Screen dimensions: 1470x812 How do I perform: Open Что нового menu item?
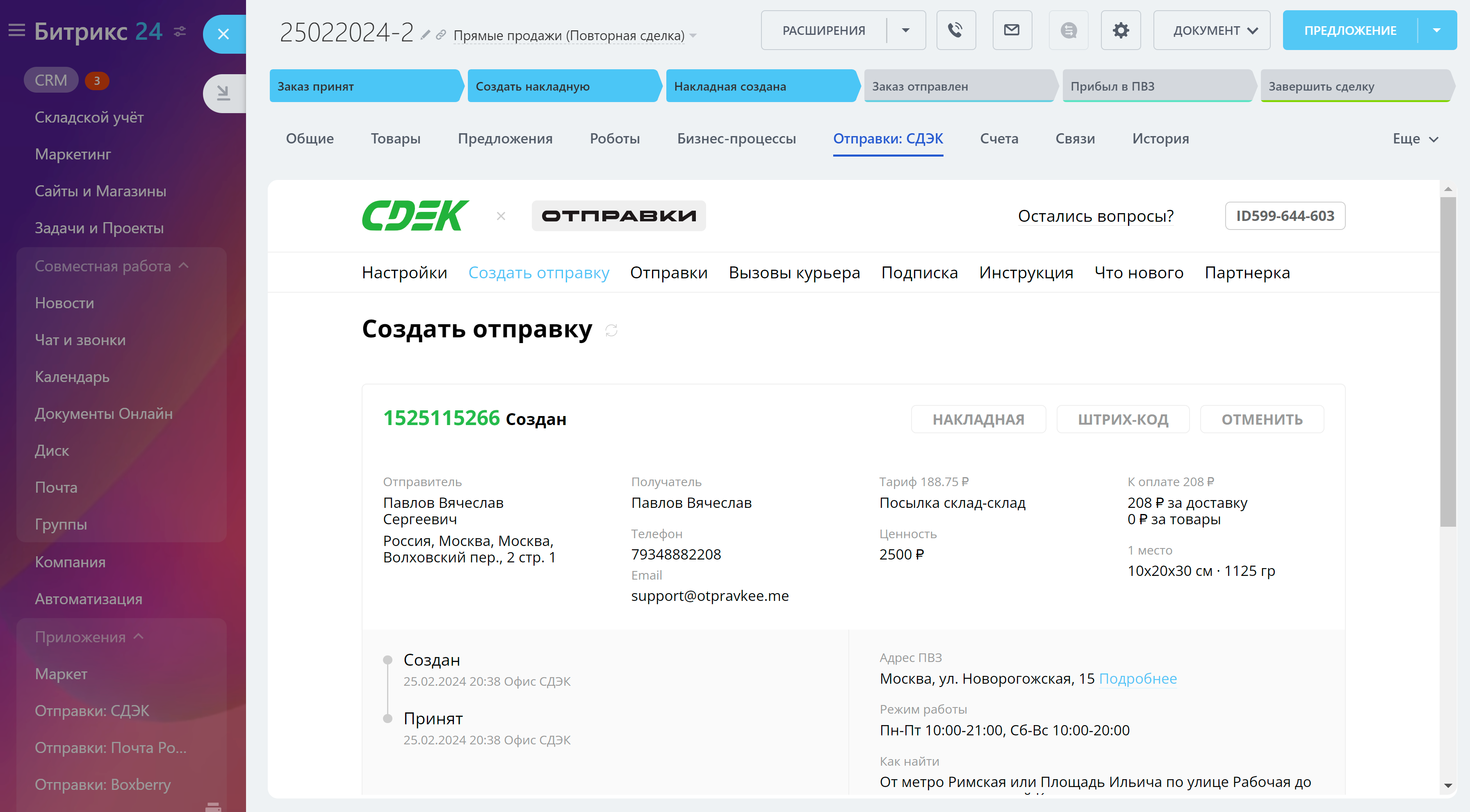[1139, 273]
